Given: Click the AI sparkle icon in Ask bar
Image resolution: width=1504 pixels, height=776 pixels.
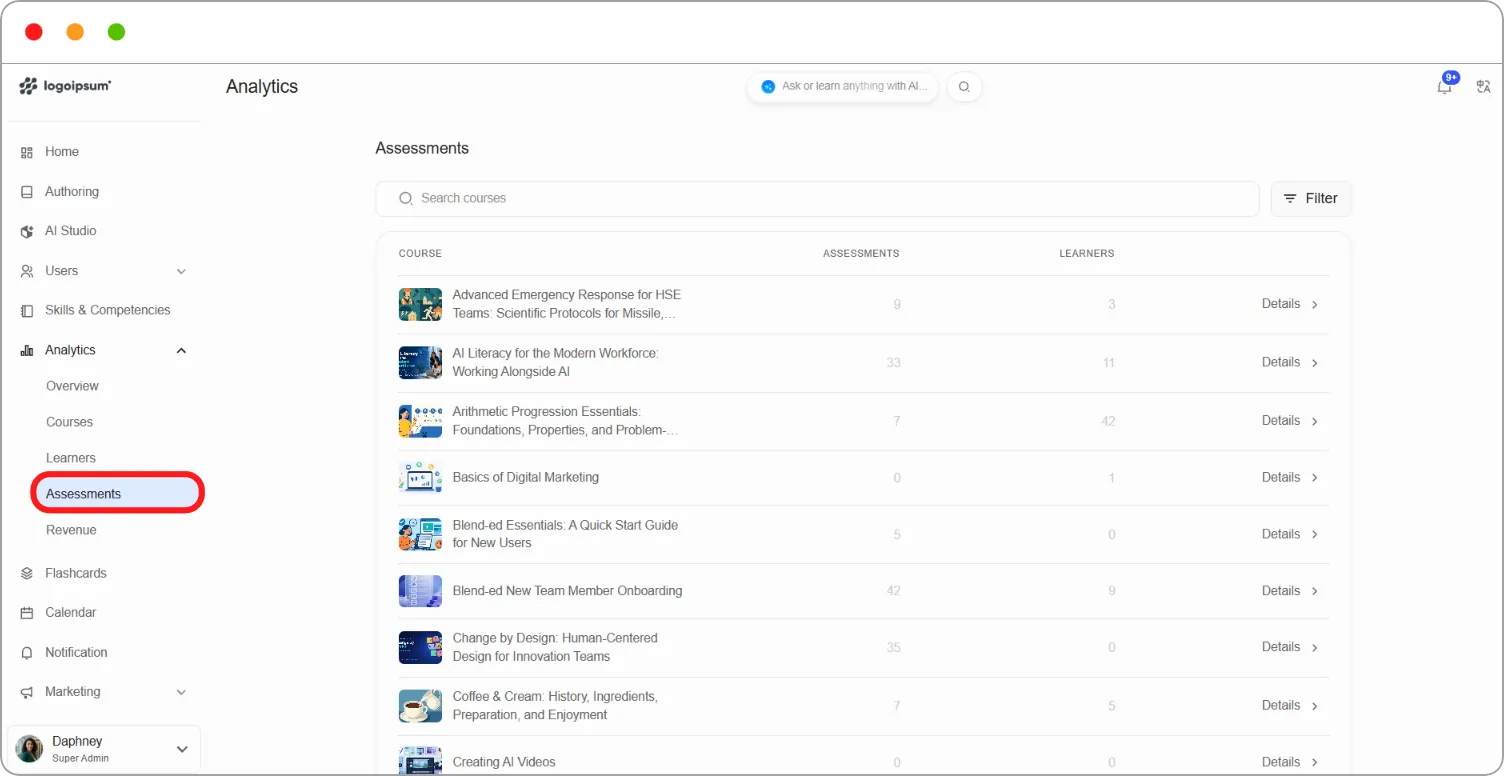Looking at the screenshot, I should point(768,87).
